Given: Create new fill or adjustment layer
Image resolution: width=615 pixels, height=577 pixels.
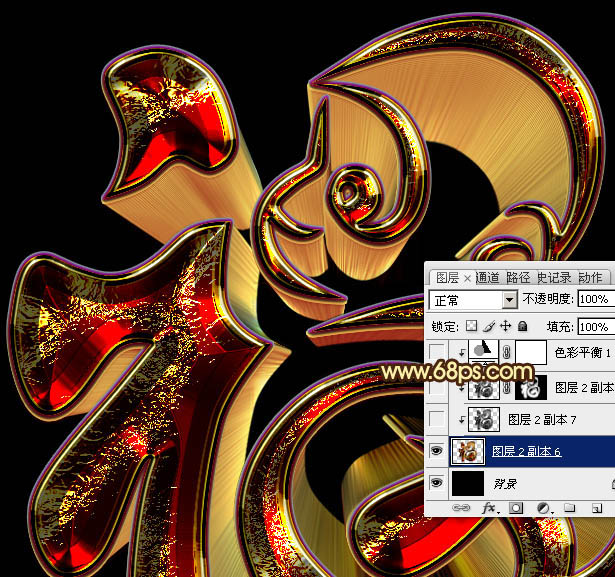Looking at the screenshot, I should (542, 508).
